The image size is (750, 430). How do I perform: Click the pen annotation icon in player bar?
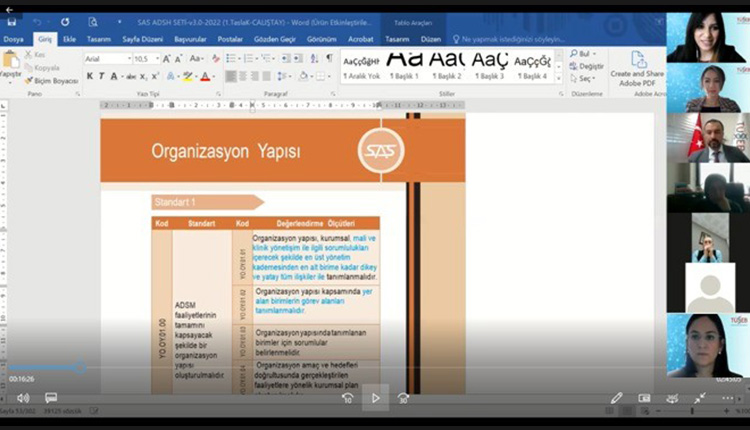[x=617, y=398]
